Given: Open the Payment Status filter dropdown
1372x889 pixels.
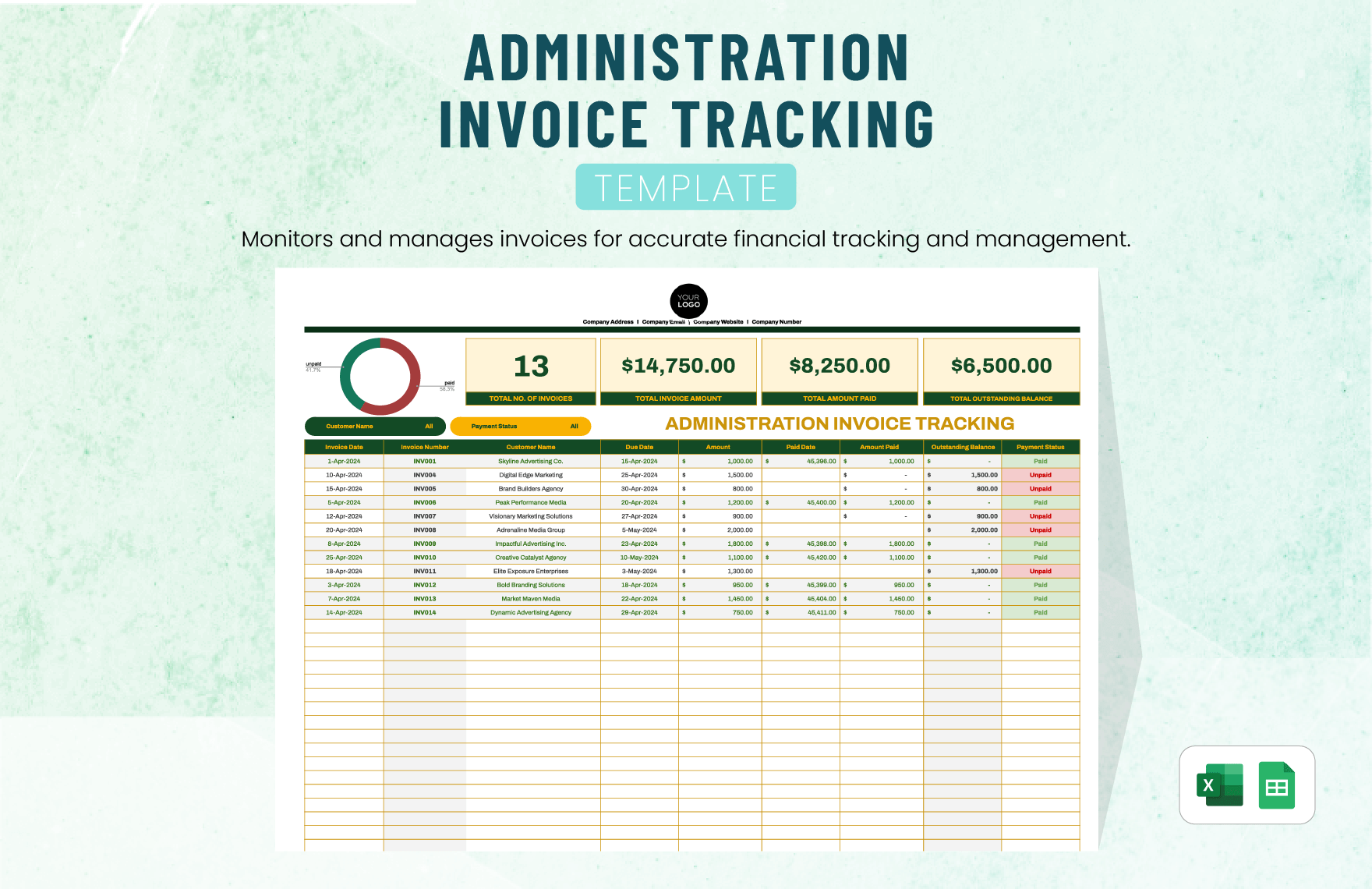Looking at the screenshot, I should coord(521,427).
